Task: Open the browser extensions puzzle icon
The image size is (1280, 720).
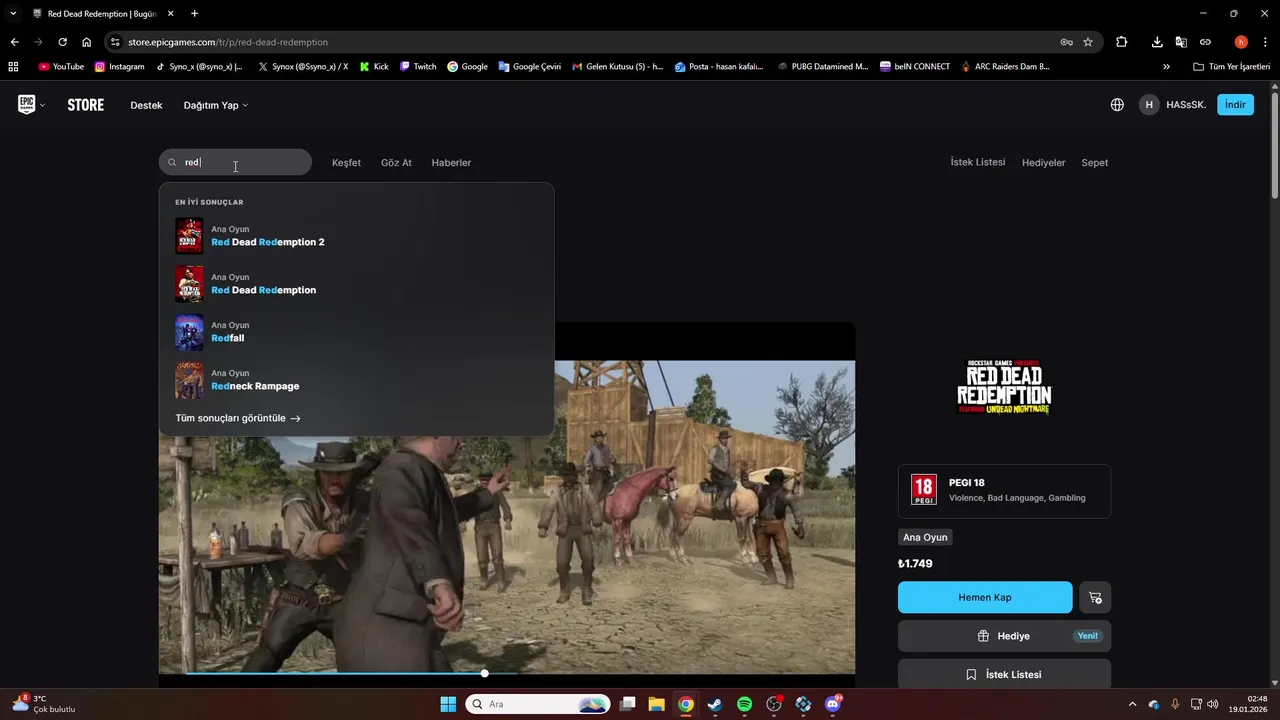Action: [x=1121, y=42]
